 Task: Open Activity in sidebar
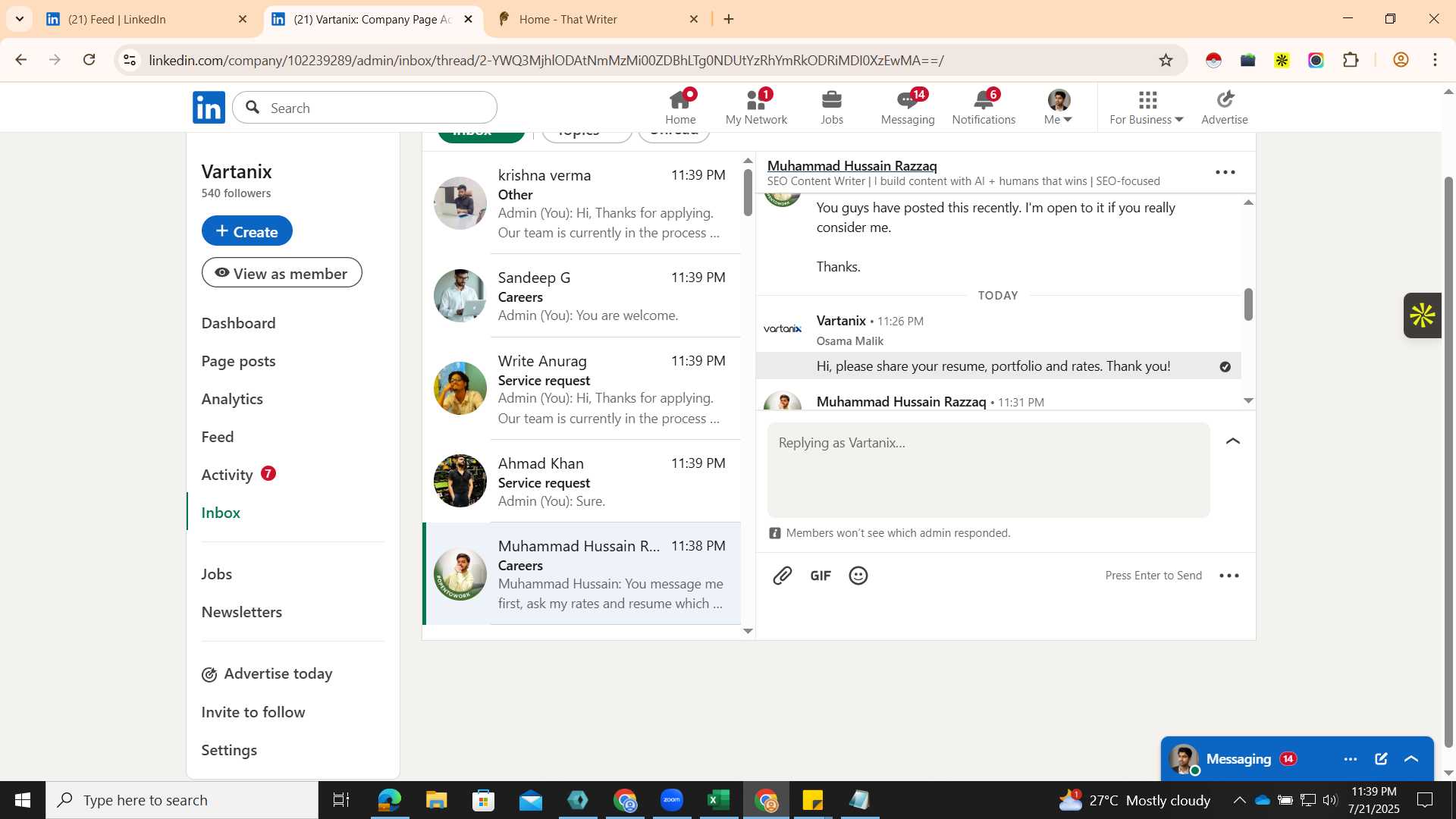click(x=227, y=475)
